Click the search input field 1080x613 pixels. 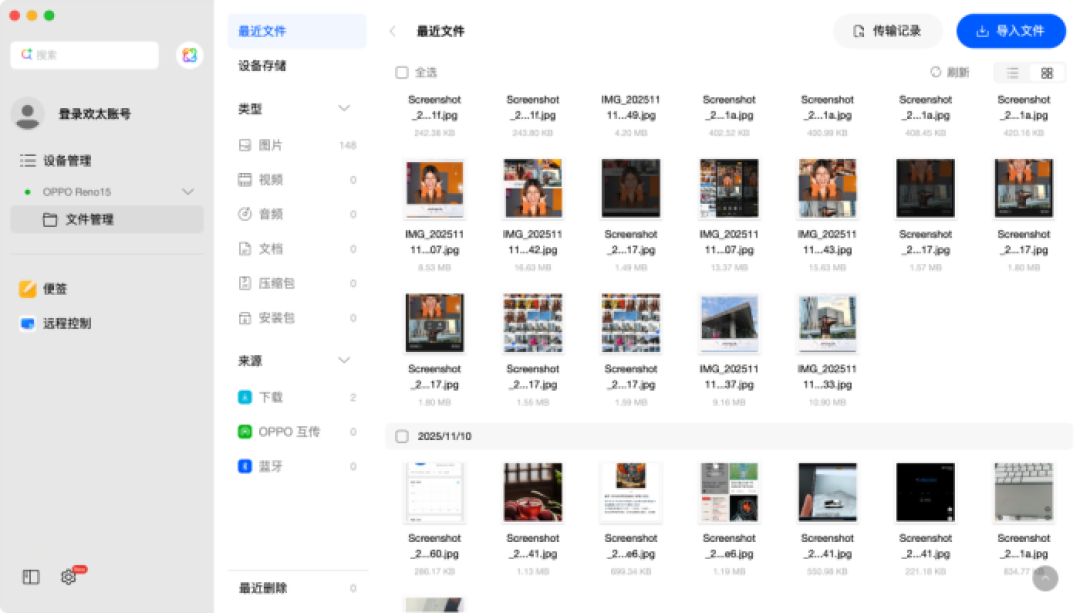pos(85,55)
